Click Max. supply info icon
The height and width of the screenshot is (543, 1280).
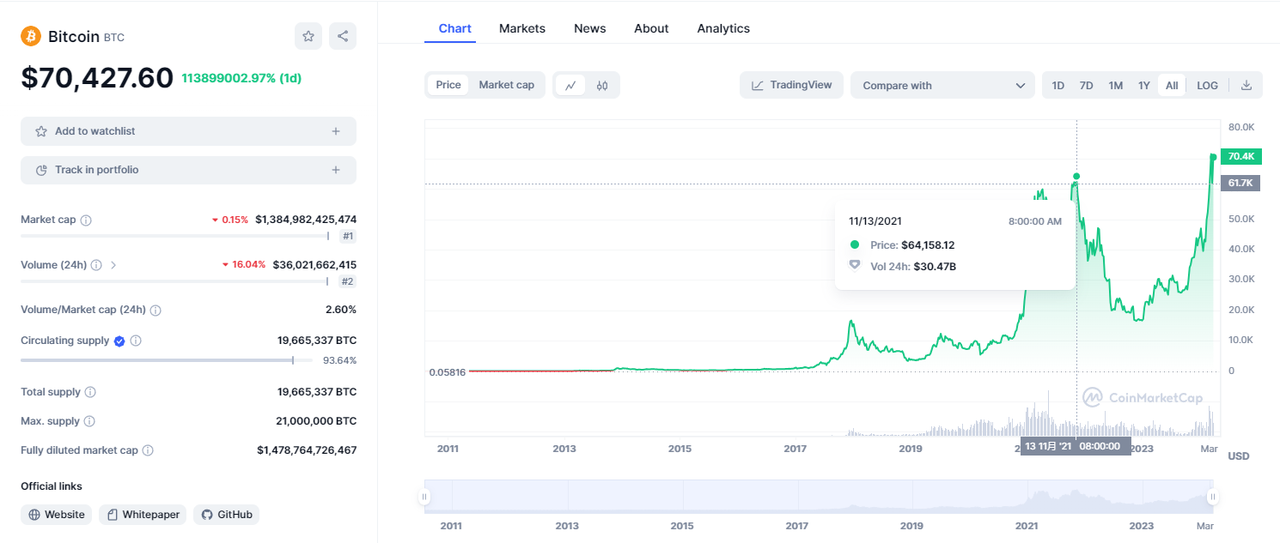[89, 422]
